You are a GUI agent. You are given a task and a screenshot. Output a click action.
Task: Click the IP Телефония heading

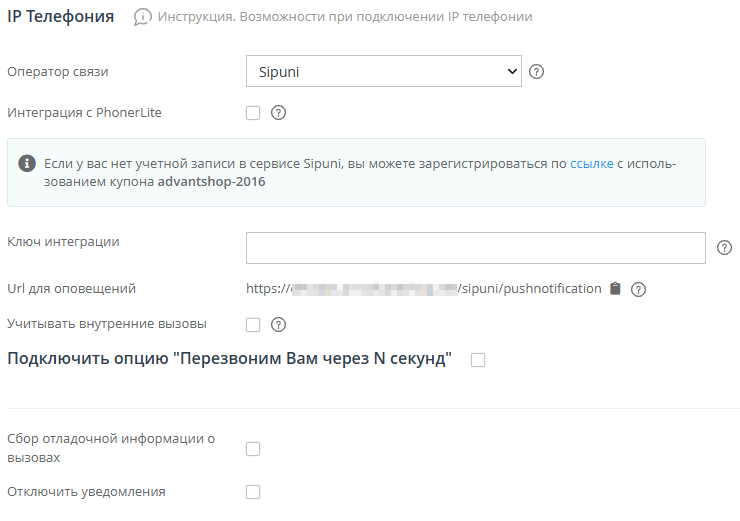click(x=61, y=17)
